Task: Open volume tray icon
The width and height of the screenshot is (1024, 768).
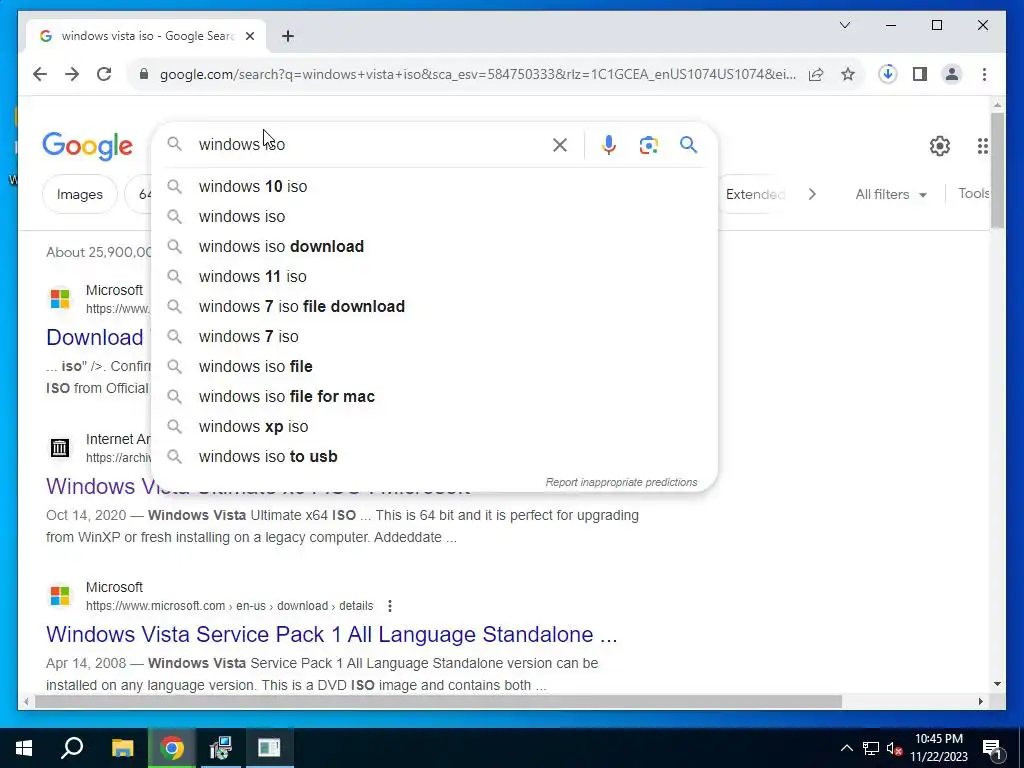Action: [894, 748]
